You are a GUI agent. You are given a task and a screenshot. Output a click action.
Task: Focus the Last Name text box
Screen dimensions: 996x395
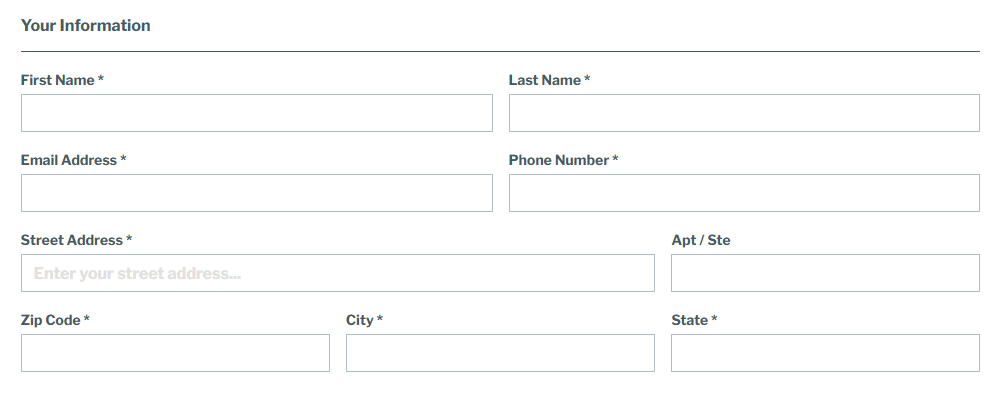point(744,113)
